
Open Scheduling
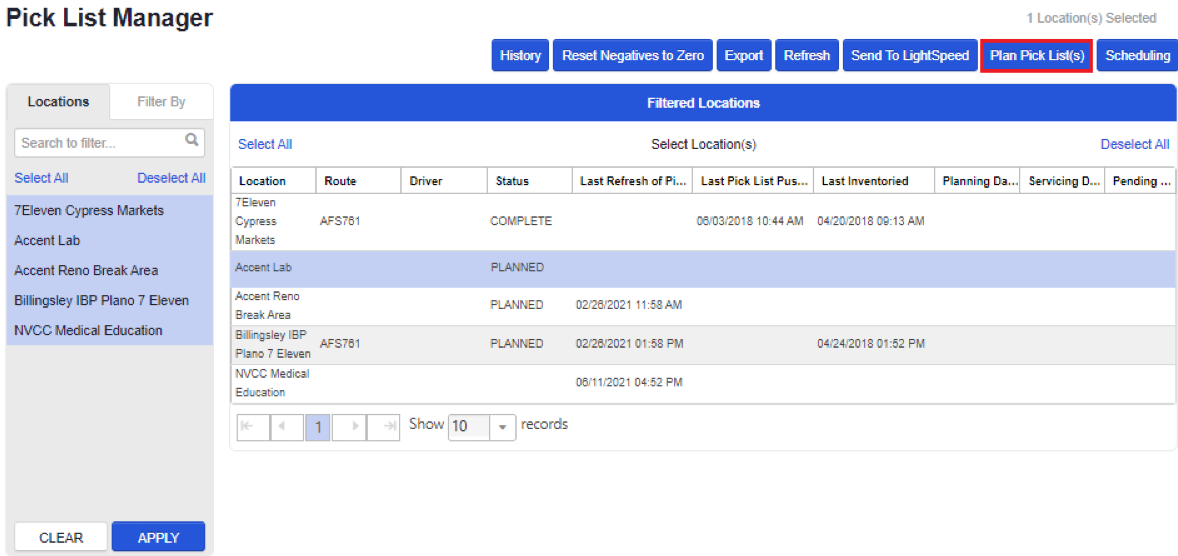point(1137,56)
